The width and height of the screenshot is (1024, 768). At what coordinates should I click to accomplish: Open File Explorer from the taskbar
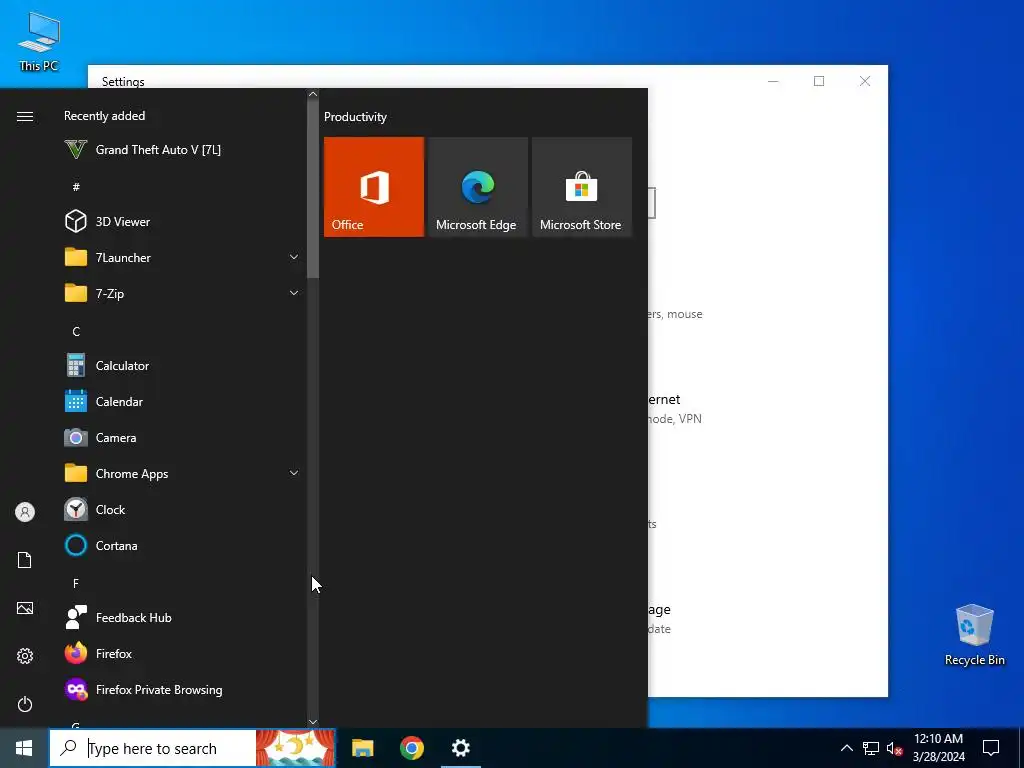362,748
